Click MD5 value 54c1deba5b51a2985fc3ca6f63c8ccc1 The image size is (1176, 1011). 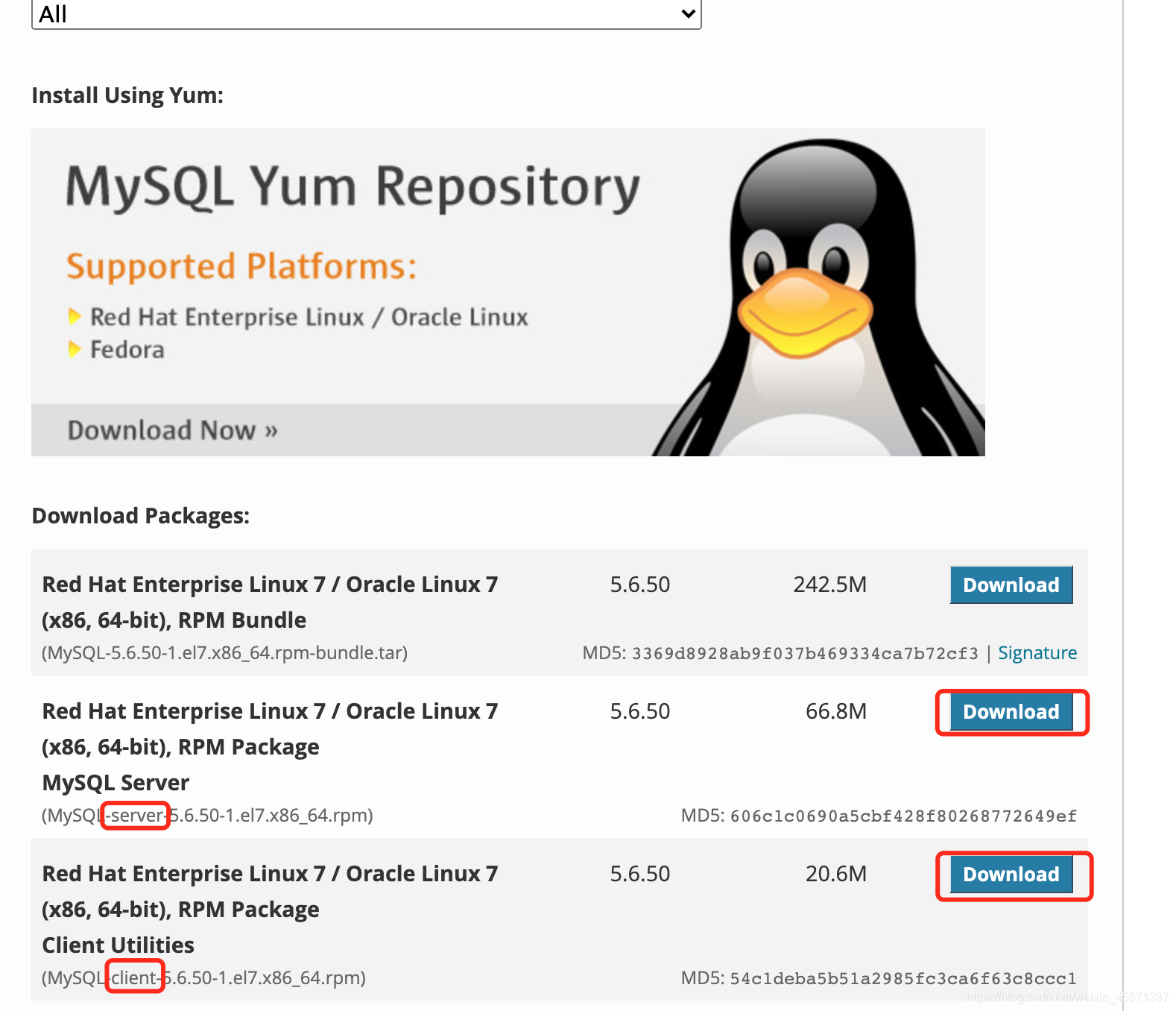[903, 979]
